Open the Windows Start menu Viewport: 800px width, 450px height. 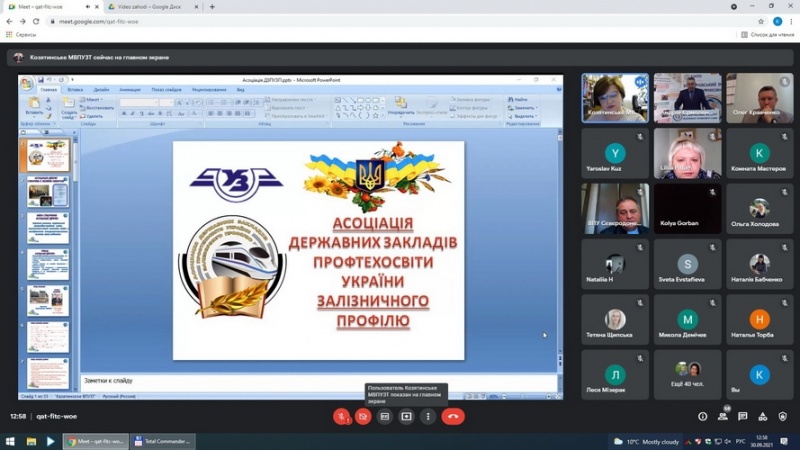pos(9,440)
